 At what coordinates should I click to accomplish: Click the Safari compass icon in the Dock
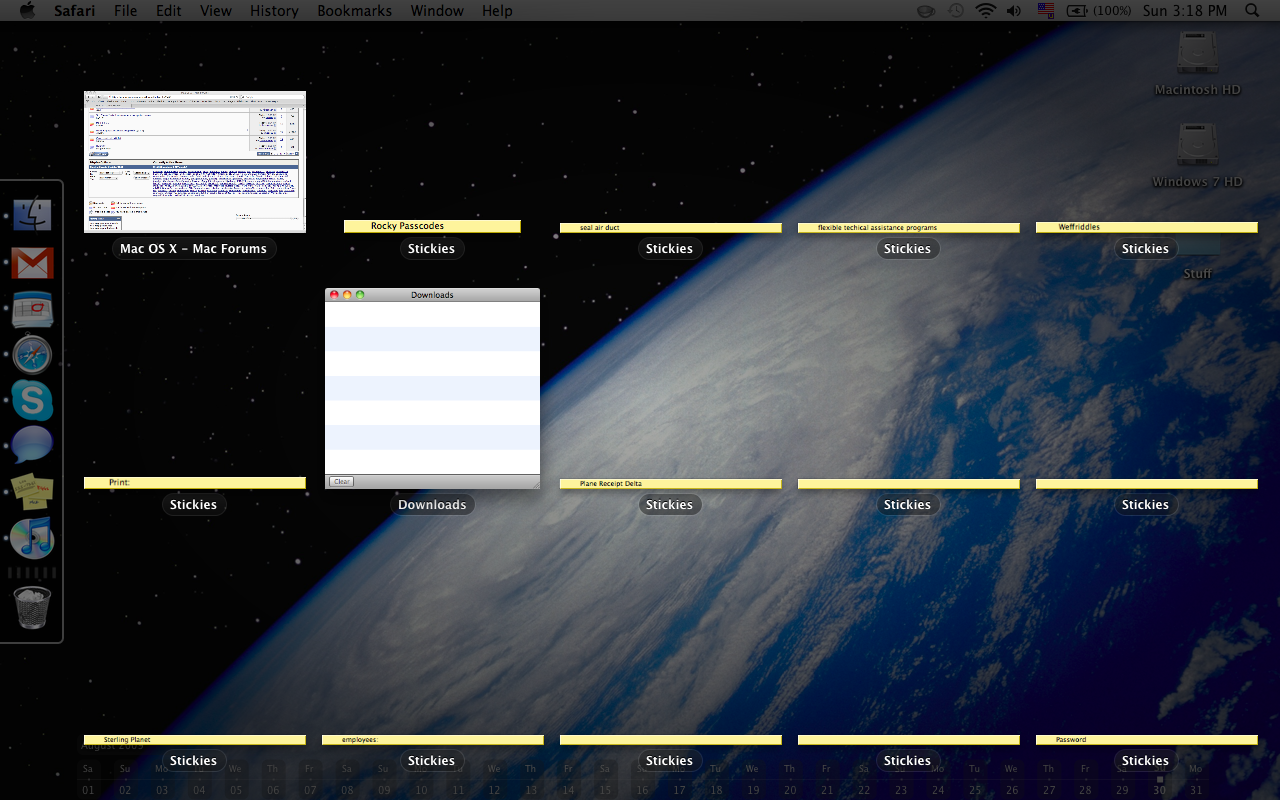pyautogui.click(x=32, y=355)
